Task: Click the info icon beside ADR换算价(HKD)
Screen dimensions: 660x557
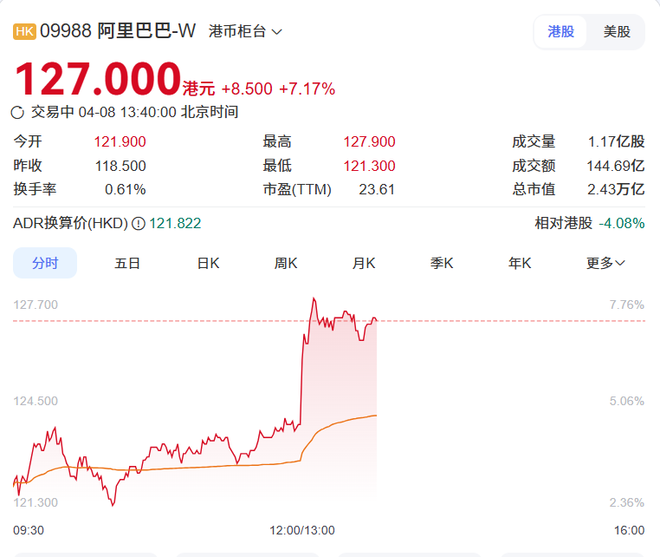Action: pyautogui.click(x=138, y=223)
